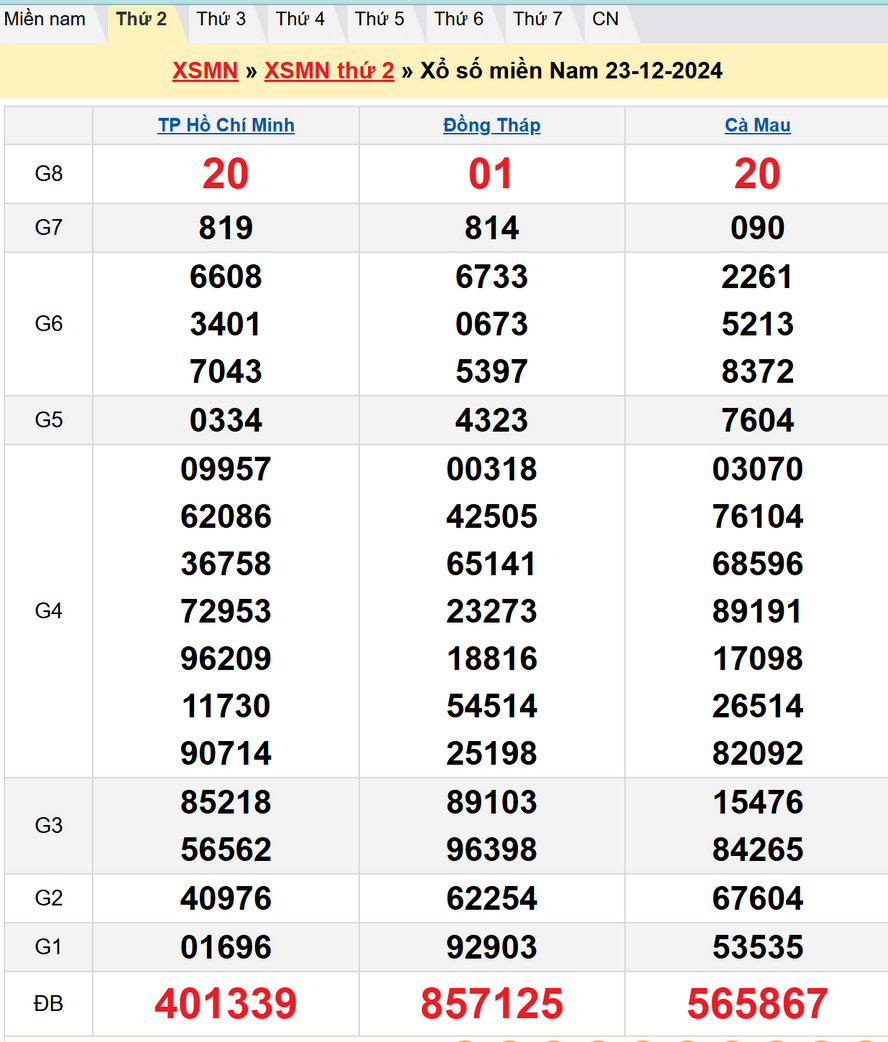Image resolution: width=888 pixels, height=1042 pixels.
Task: Click Cà Mau G7 number 090
Action: coord(757,228)
